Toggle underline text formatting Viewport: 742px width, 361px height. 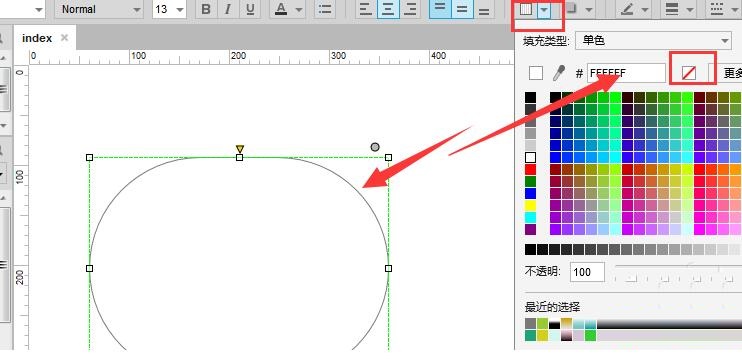pyautogui.click(x=250, y=9)
